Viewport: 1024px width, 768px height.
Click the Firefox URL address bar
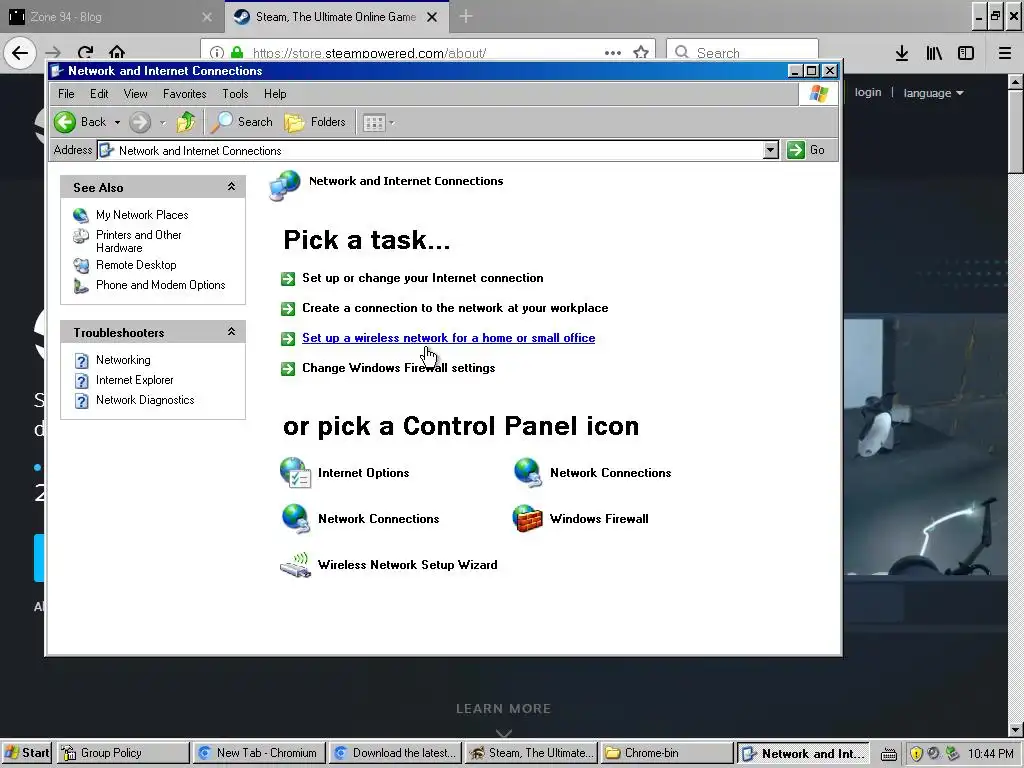pyautogui.click(x=428, y=52)
